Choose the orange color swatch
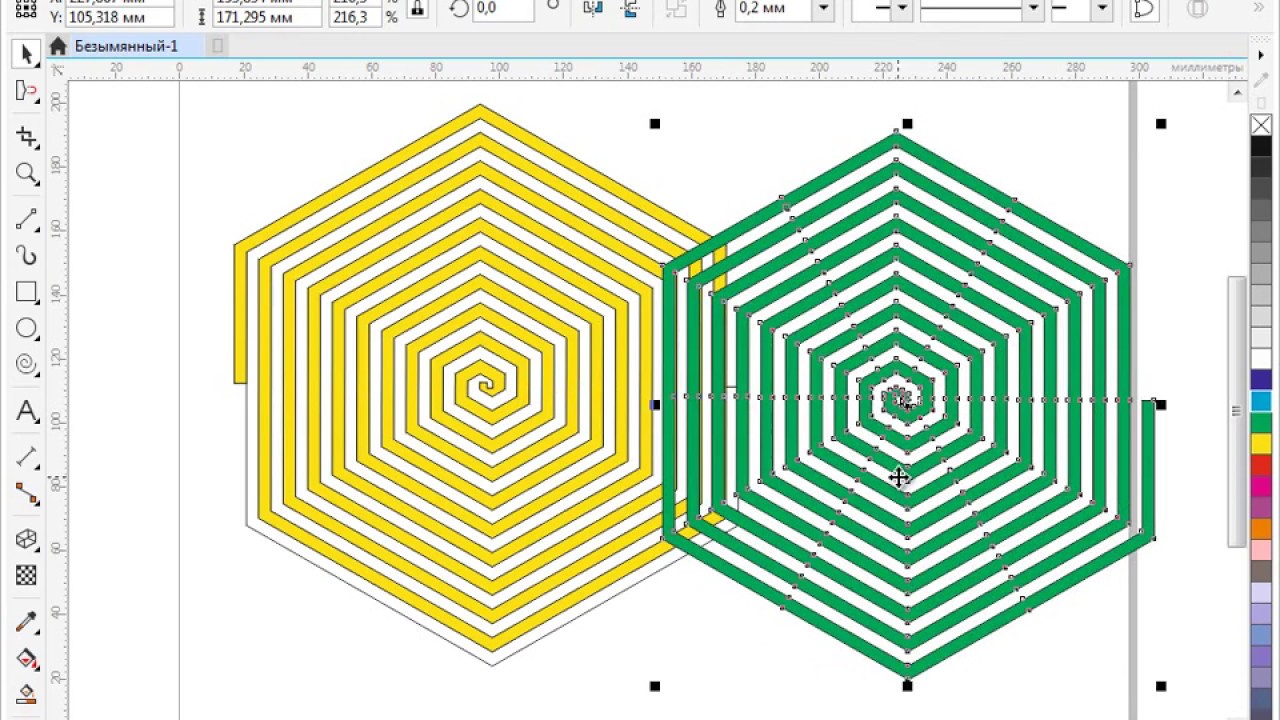The width and height of the screenshot is (1280, 720). click(x=1261, y=529)
